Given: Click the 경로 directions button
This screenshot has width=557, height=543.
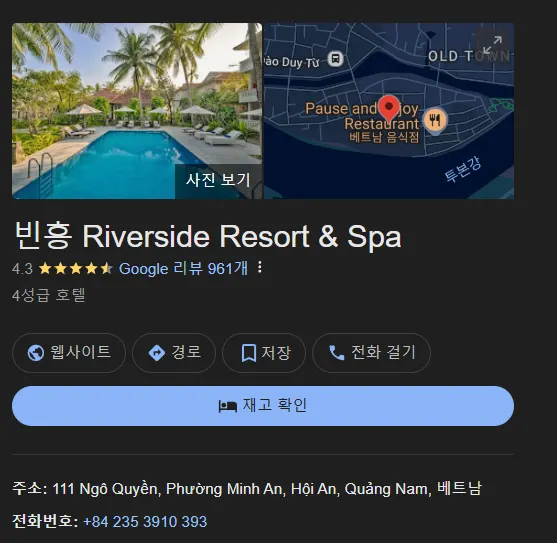Looking at the screenshot, I should [x=174, y=353].
